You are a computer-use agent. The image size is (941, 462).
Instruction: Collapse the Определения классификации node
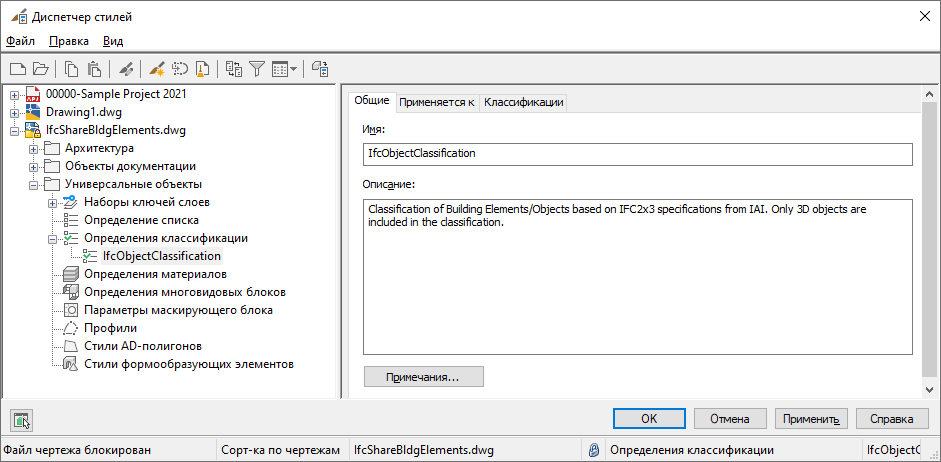pos(52,239)
